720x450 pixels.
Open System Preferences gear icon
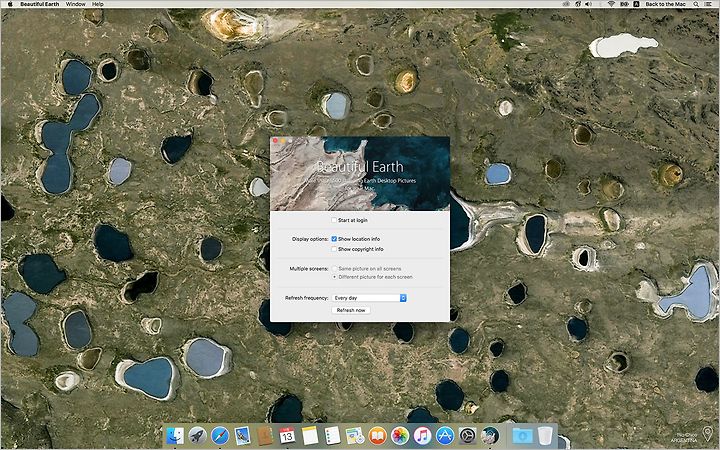(x=467, y=435)
